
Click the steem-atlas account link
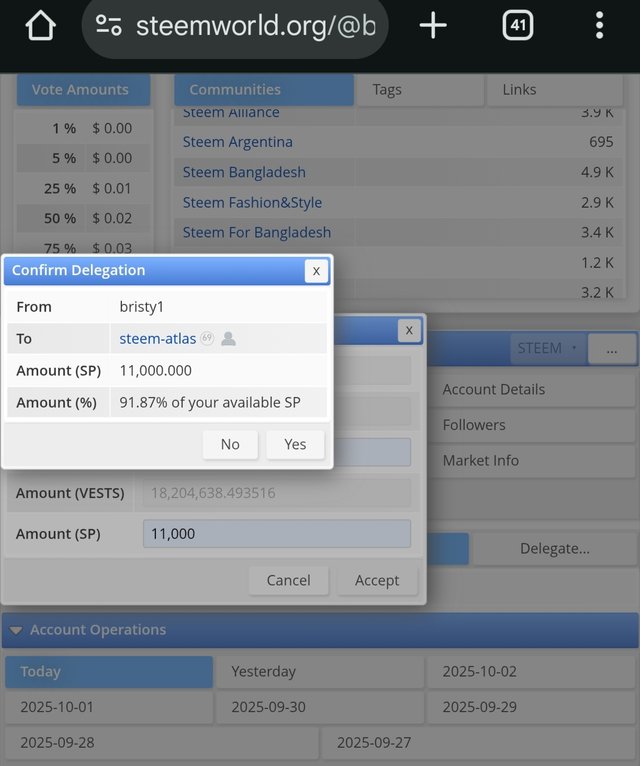point(157,339)
